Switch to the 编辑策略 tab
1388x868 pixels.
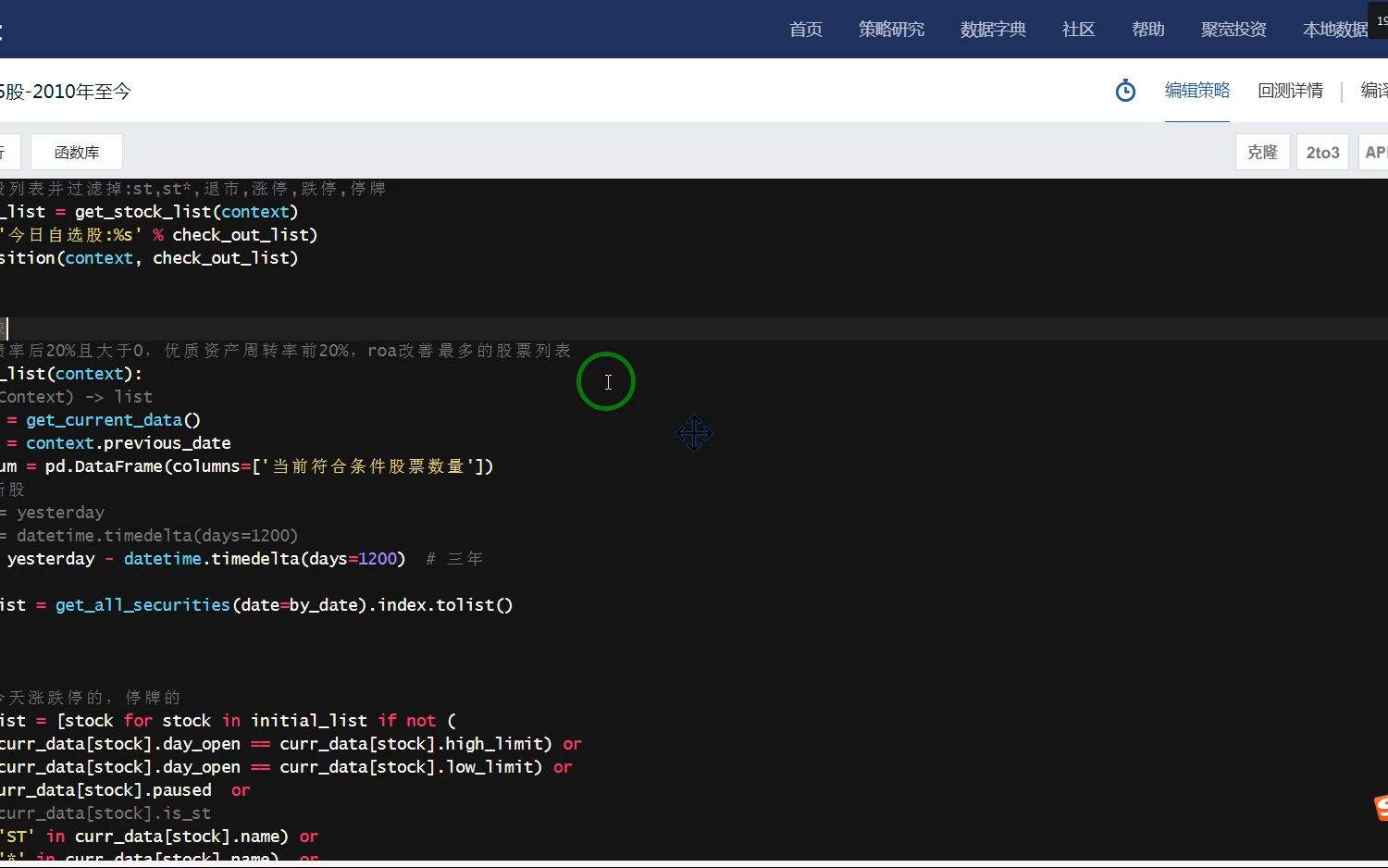tap(1197, 91)
